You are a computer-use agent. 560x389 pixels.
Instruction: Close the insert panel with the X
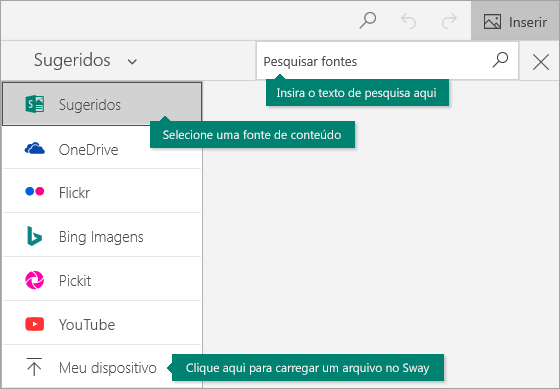coord(540,62)
